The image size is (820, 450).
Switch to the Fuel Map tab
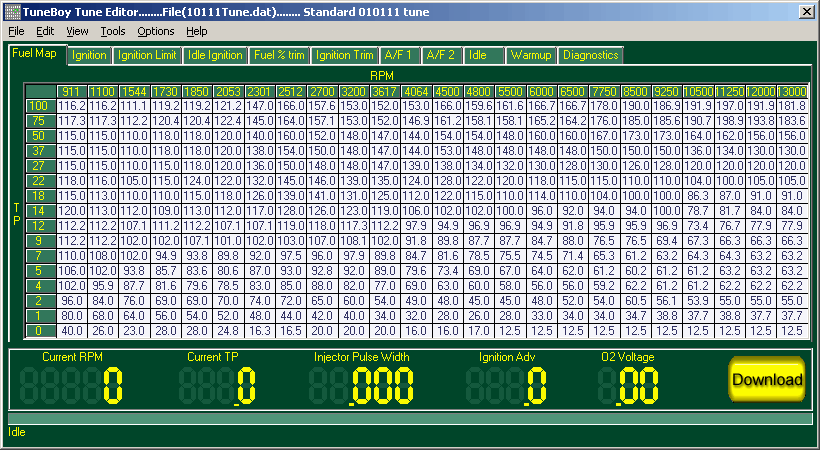click(x=35, y=54)
